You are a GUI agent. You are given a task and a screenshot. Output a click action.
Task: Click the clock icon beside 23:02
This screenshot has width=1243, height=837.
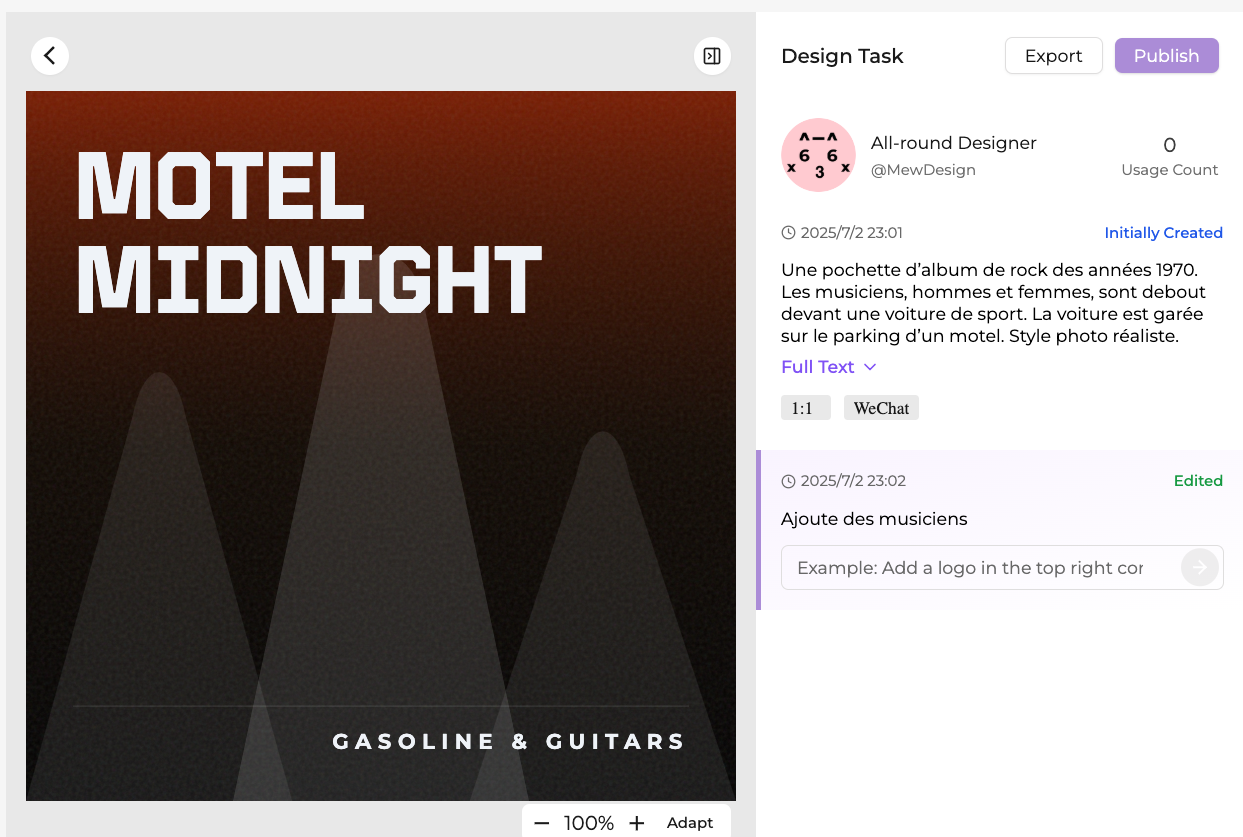[788, 481]
